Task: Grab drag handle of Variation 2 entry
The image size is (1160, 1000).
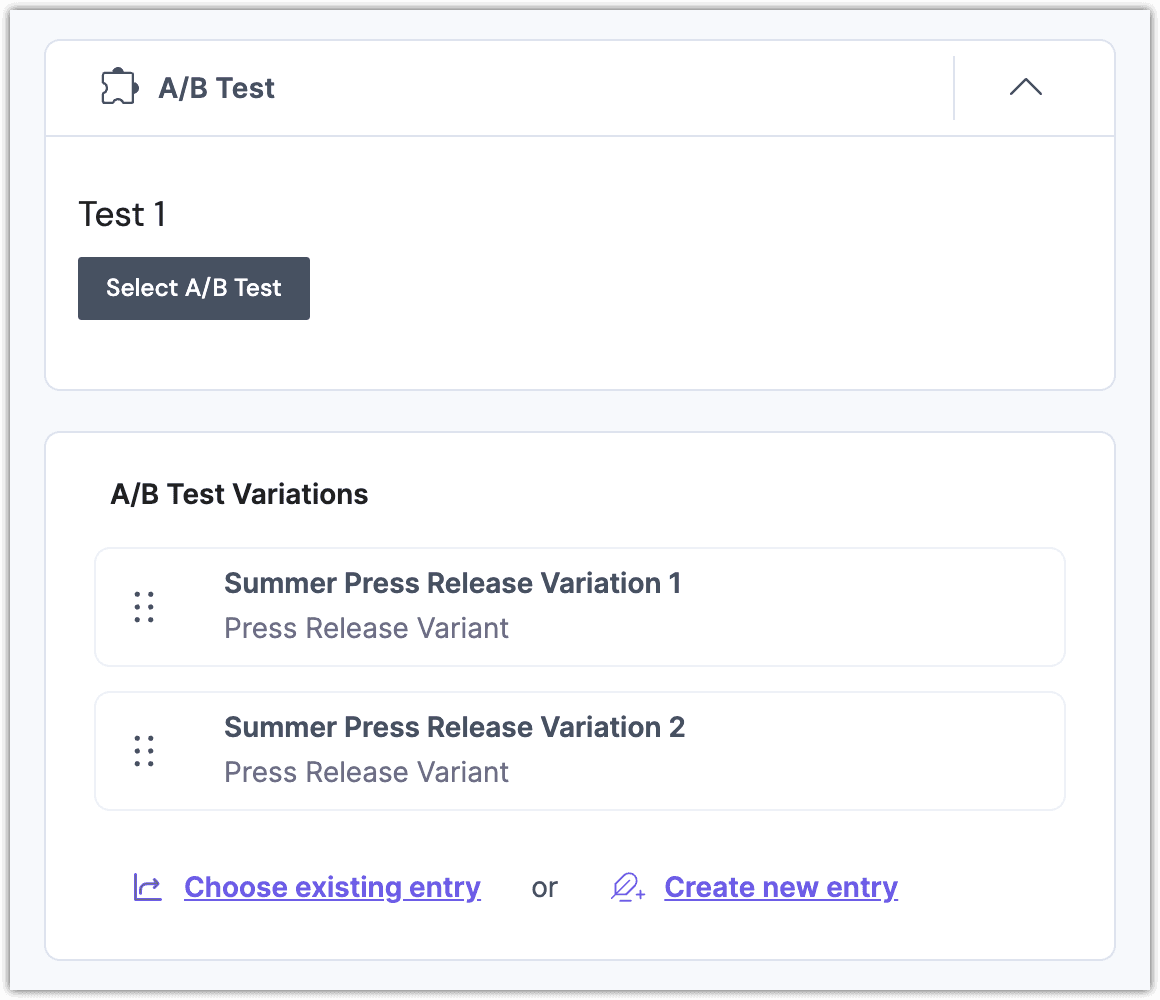Action: click(144, 751)
